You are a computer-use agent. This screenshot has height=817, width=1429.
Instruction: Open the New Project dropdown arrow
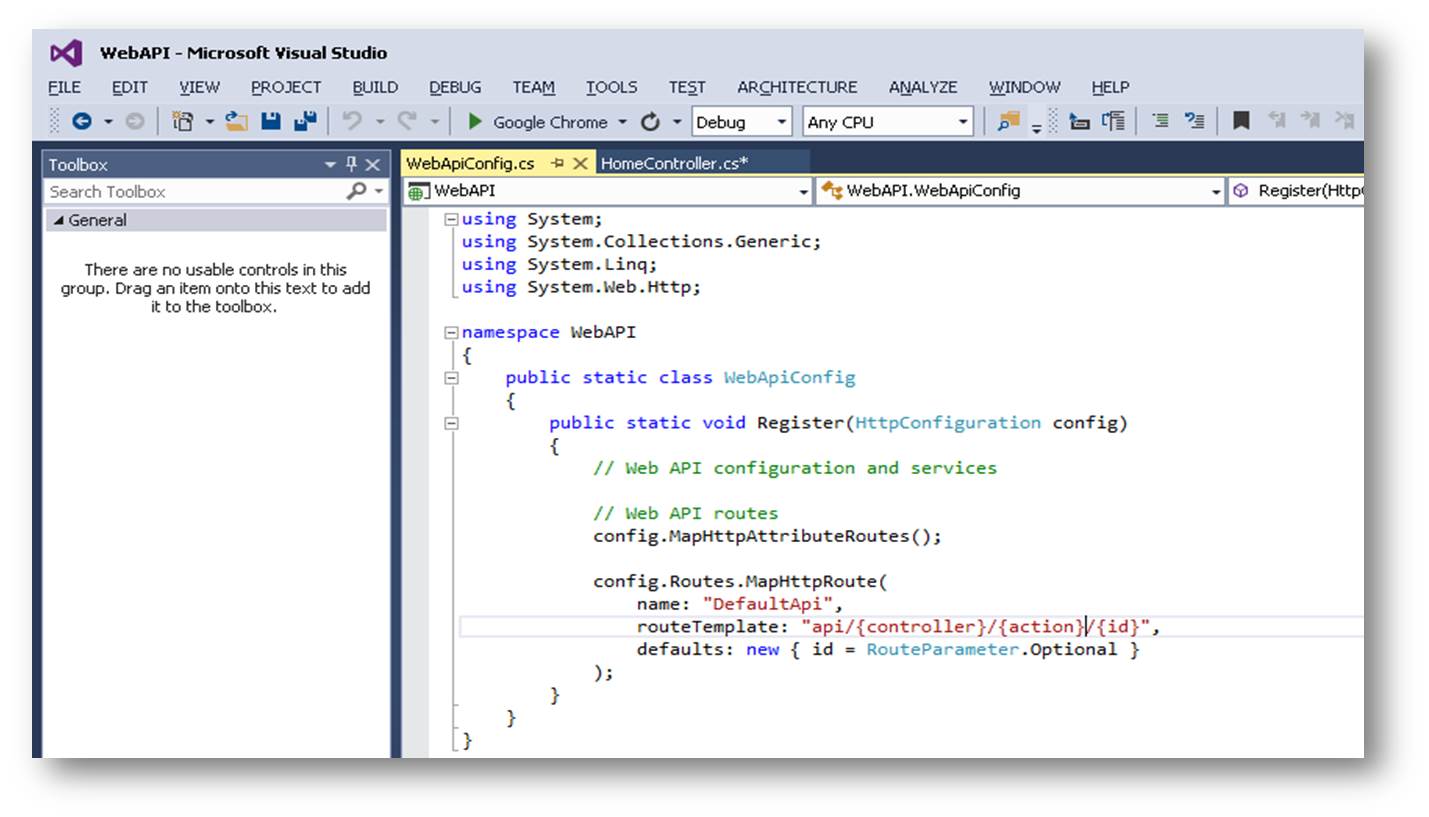pyautogui.click(x=210, y=122)
